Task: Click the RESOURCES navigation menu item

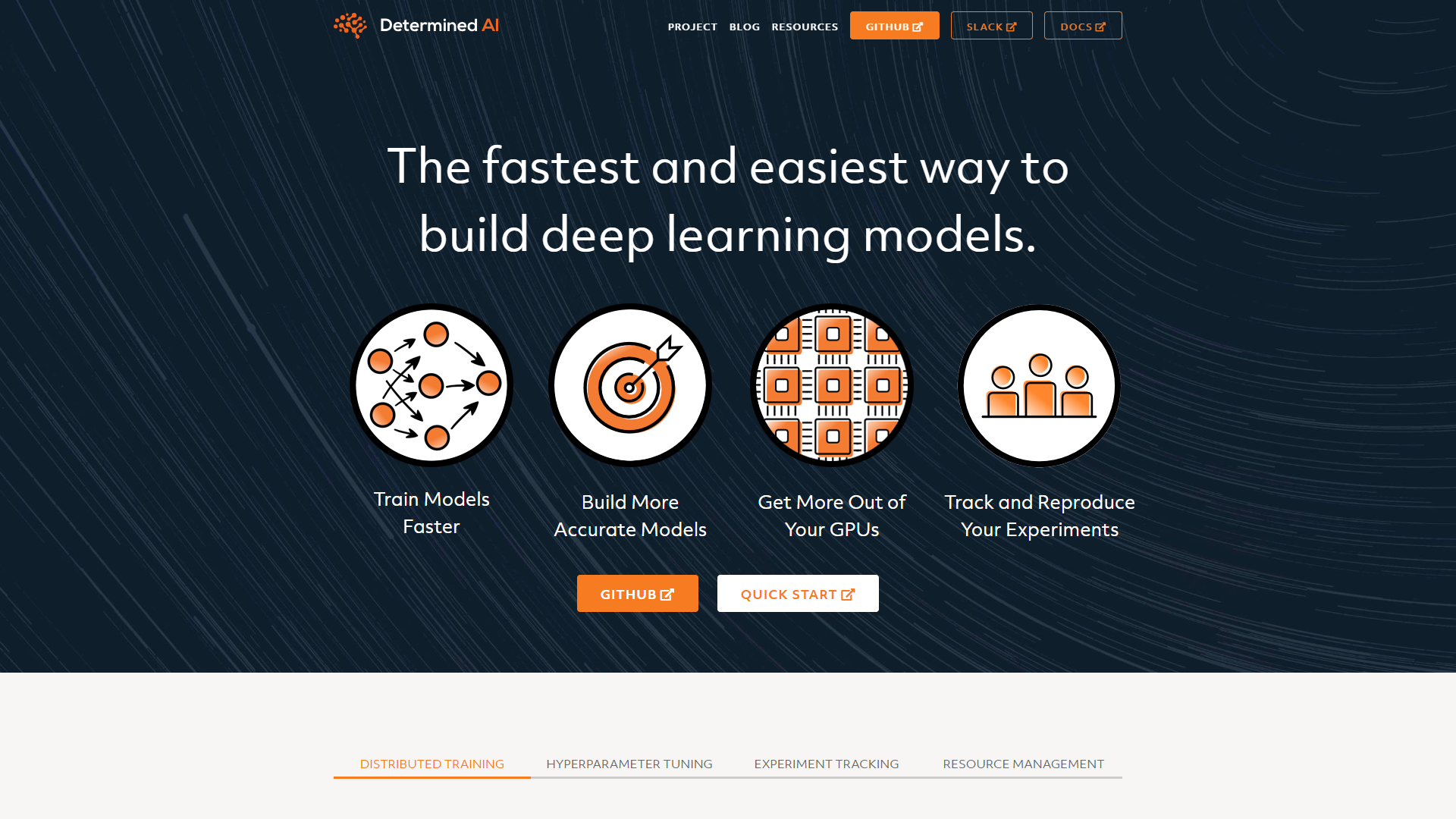Action: coord(804,26)
